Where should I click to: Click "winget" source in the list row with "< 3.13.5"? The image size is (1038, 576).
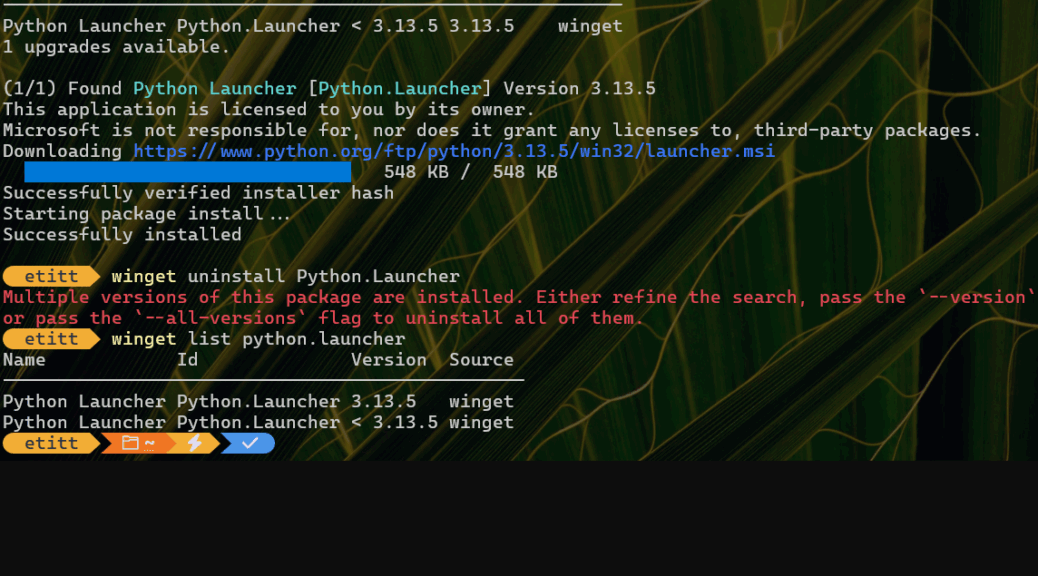point(481,422)
